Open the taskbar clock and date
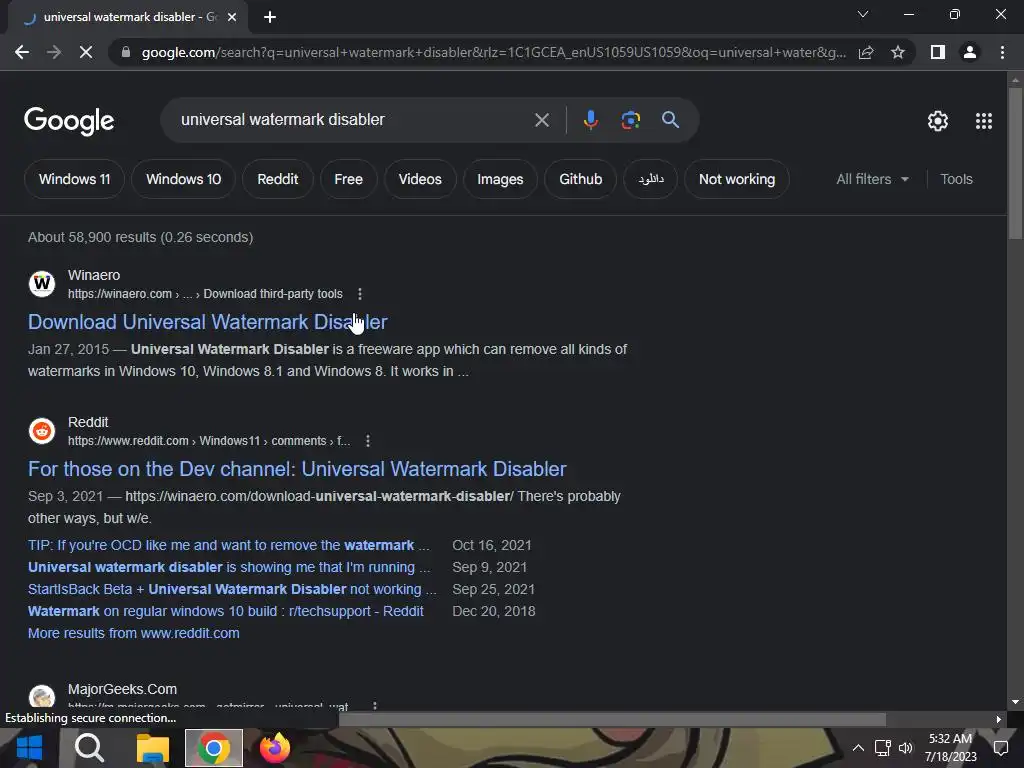The image size is (1024, 768). coord(950,748)
